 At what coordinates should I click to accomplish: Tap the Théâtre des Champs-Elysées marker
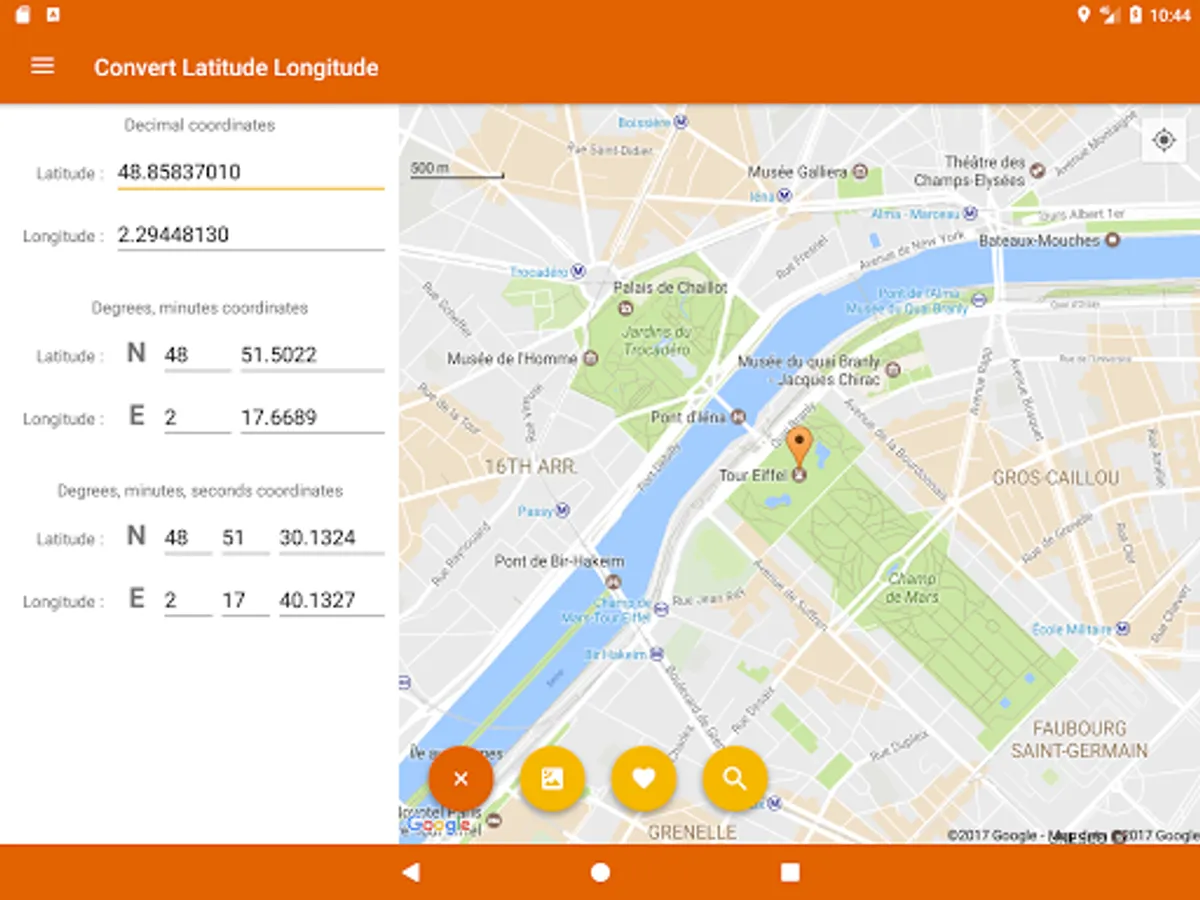tap(1038, 171)
